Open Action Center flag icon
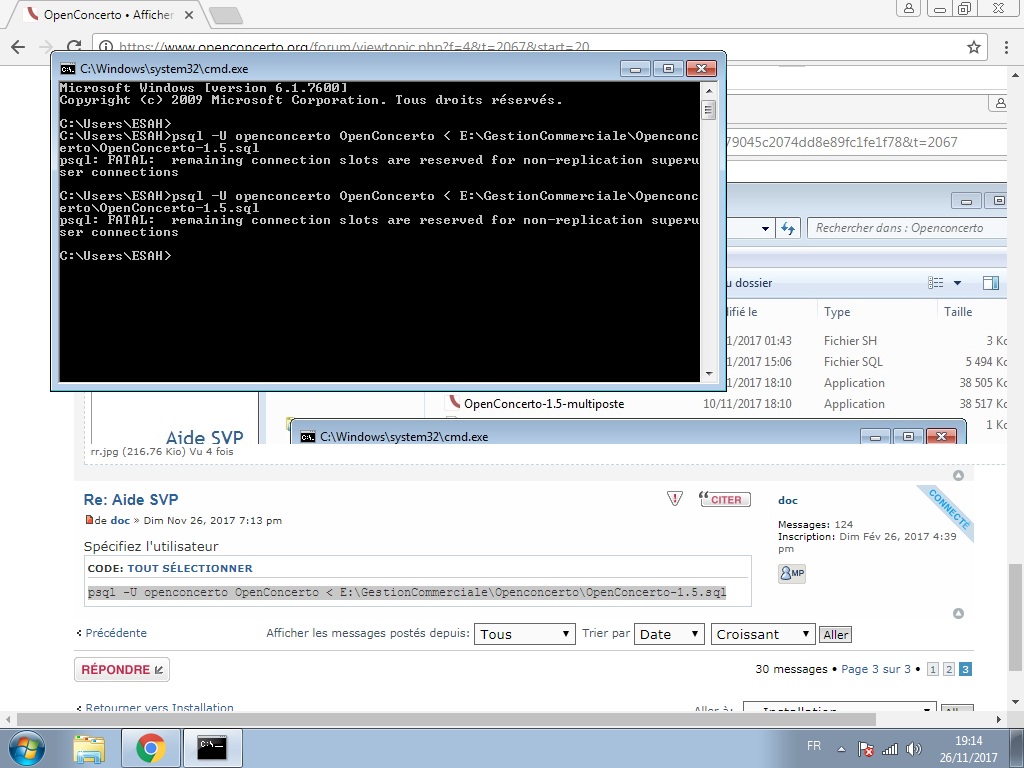 [866, 749]
